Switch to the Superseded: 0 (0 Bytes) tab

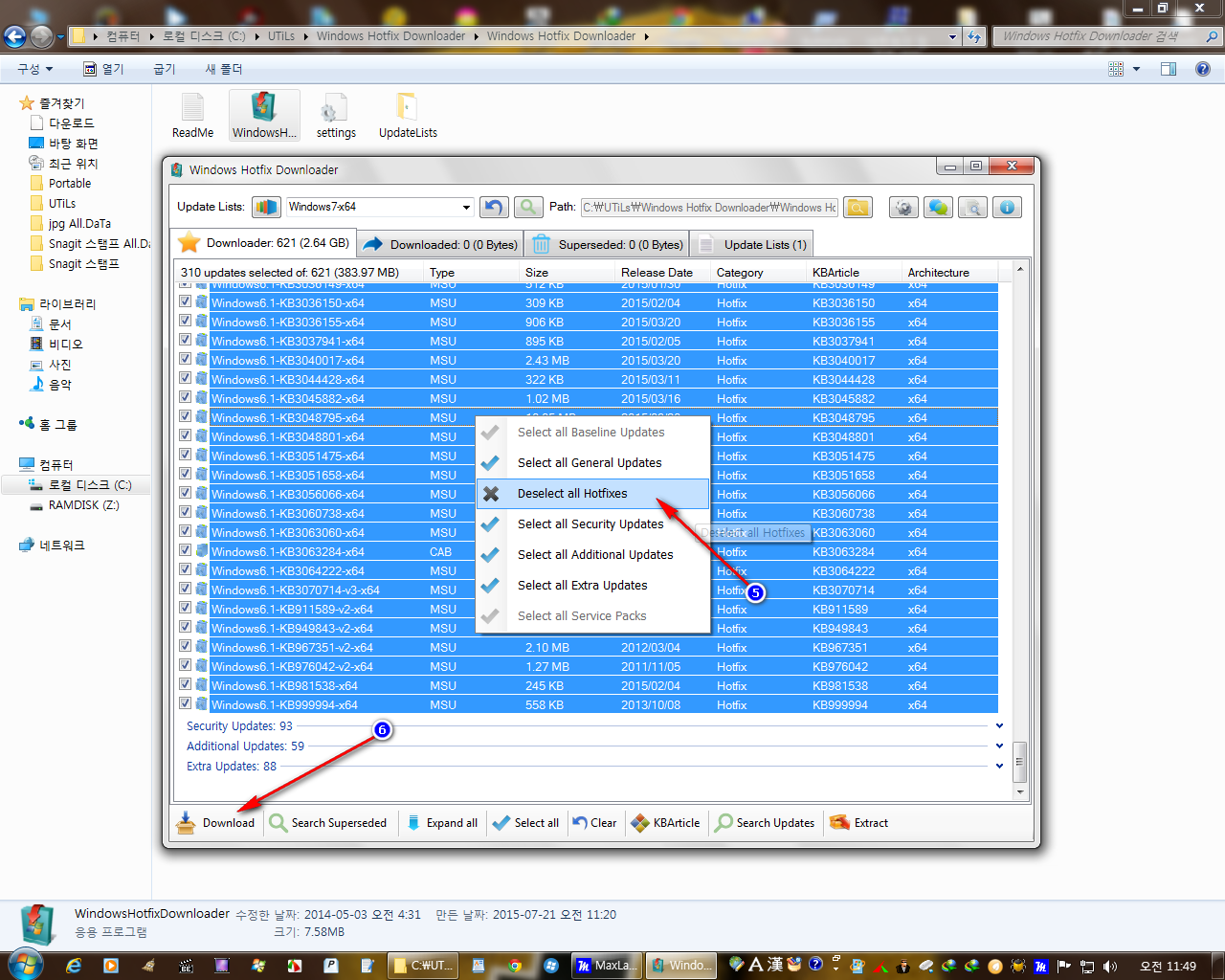607,244
